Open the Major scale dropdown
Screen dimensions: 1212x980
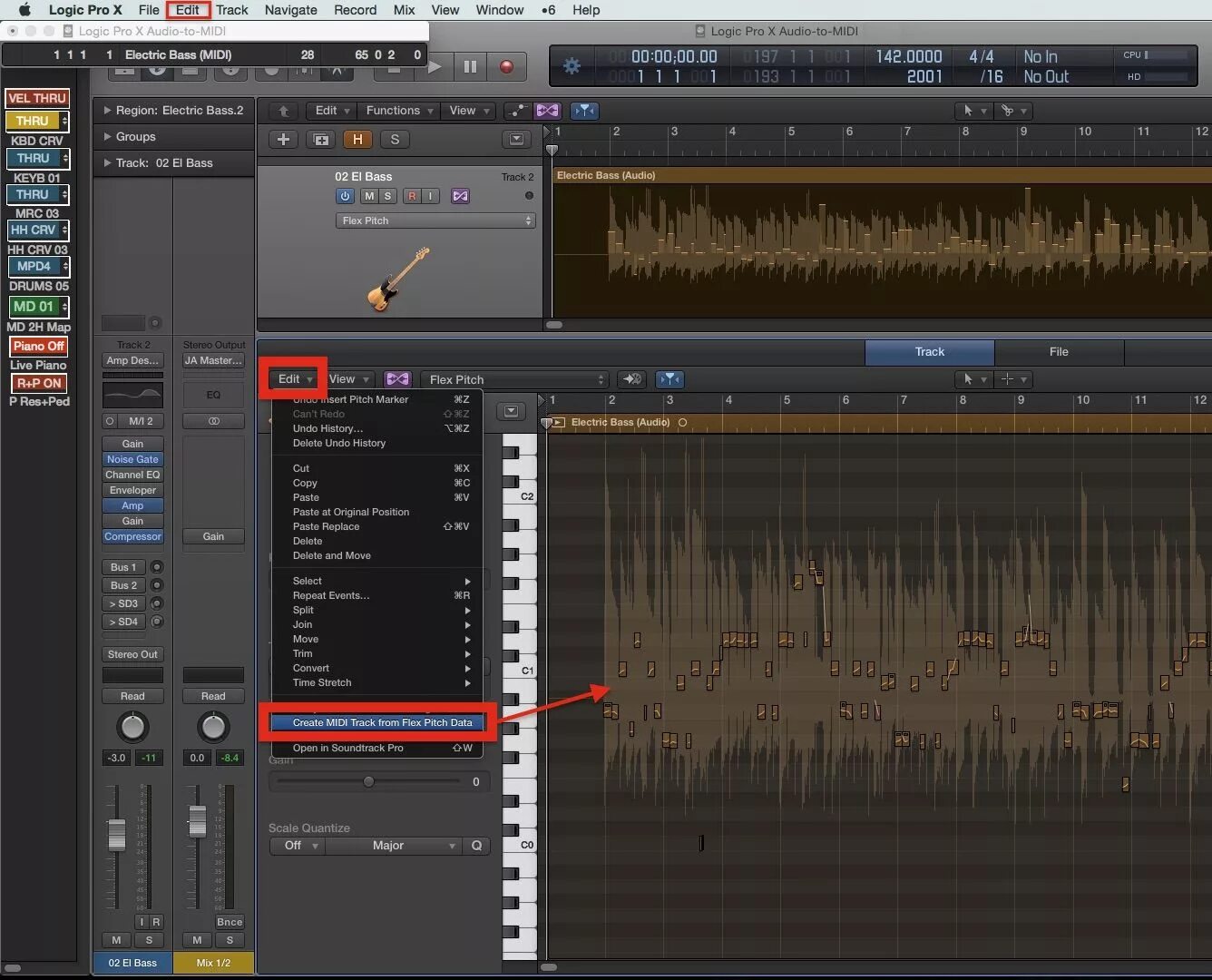[394, 846]
